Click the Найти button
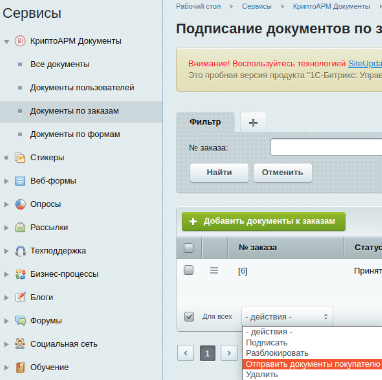382x380 pixels. coord(219,172)
